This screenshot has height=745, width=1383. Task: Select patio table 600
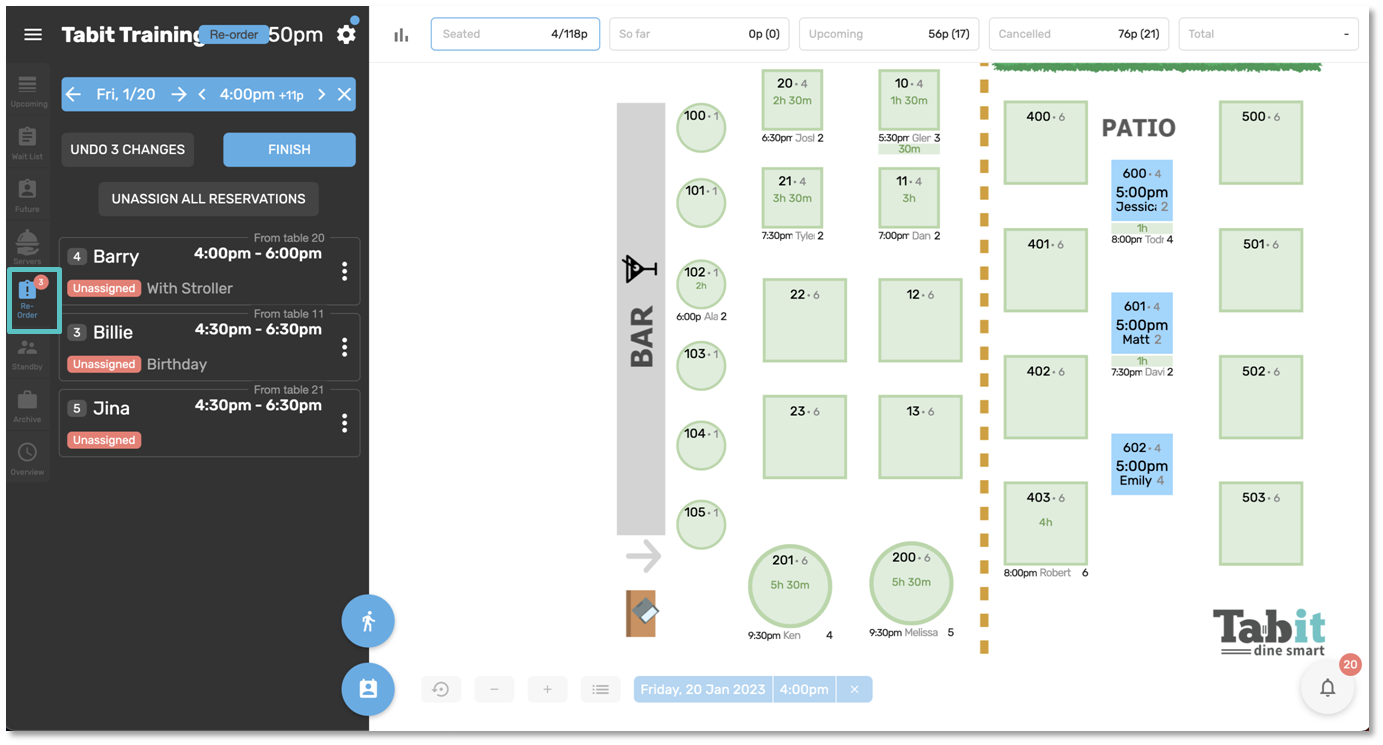coord(1141,190)
